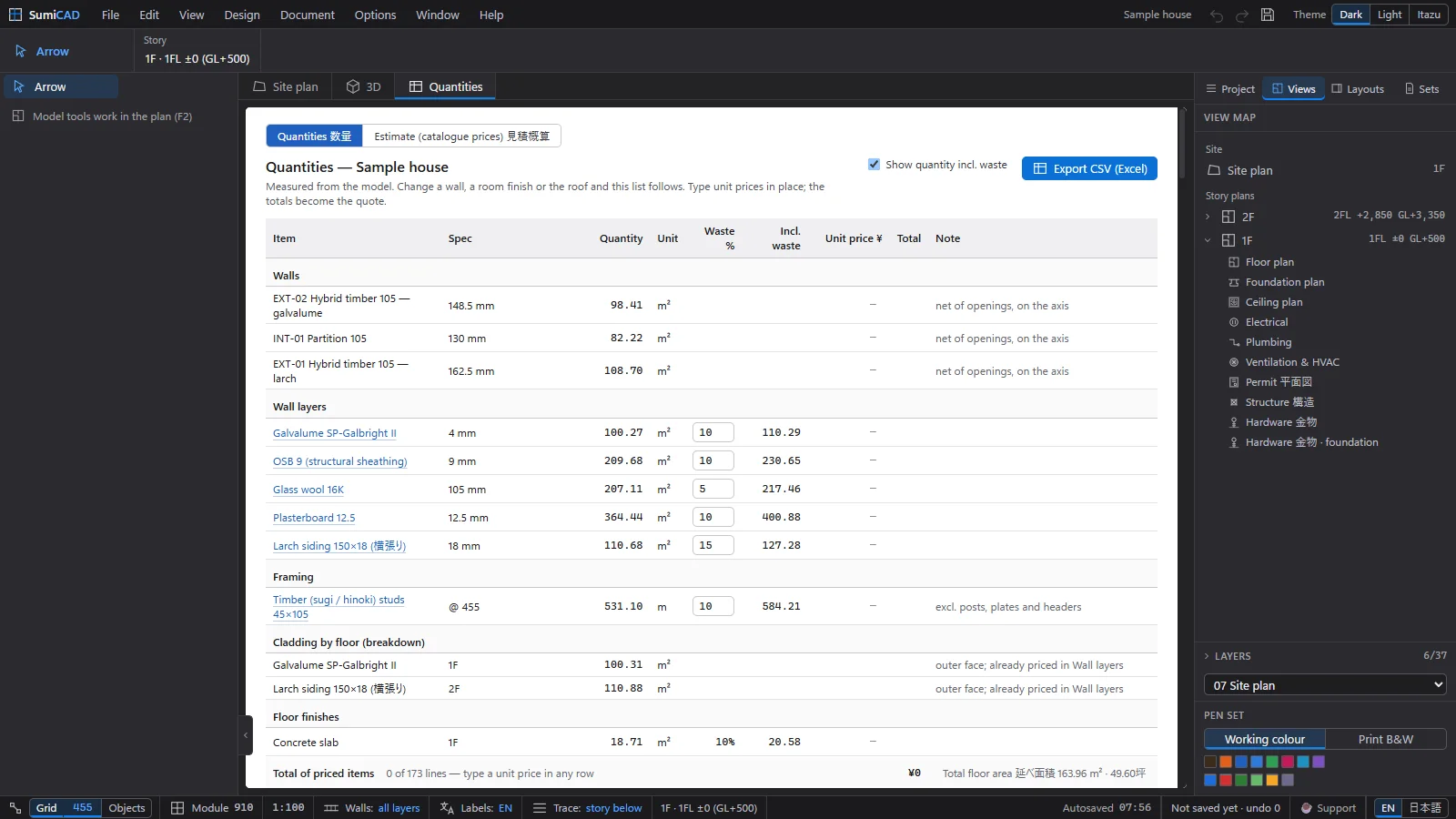The image size is (1456, 819).
Task: Select Print B&W pen set
Action: (1385, 739)
